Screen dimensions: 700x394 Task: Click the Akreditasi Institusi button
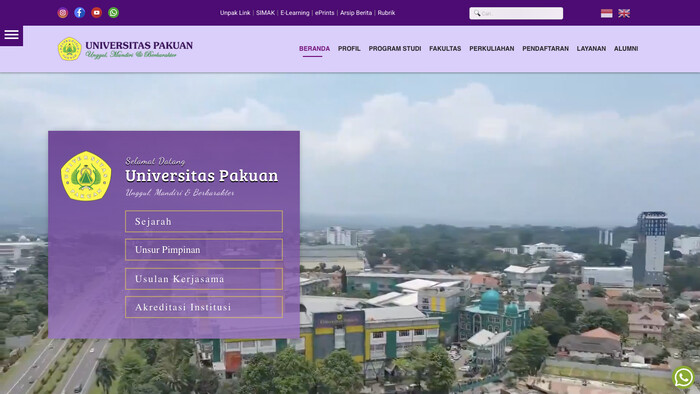204,307
